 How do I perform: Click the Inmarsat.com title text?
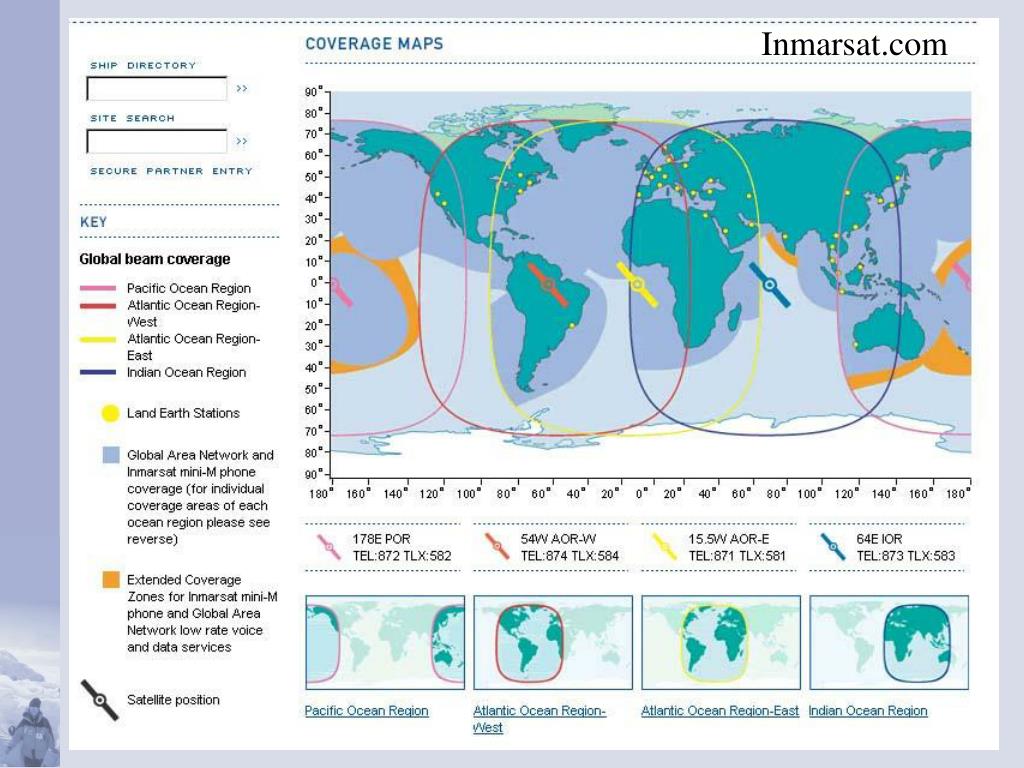pos(854,44)
